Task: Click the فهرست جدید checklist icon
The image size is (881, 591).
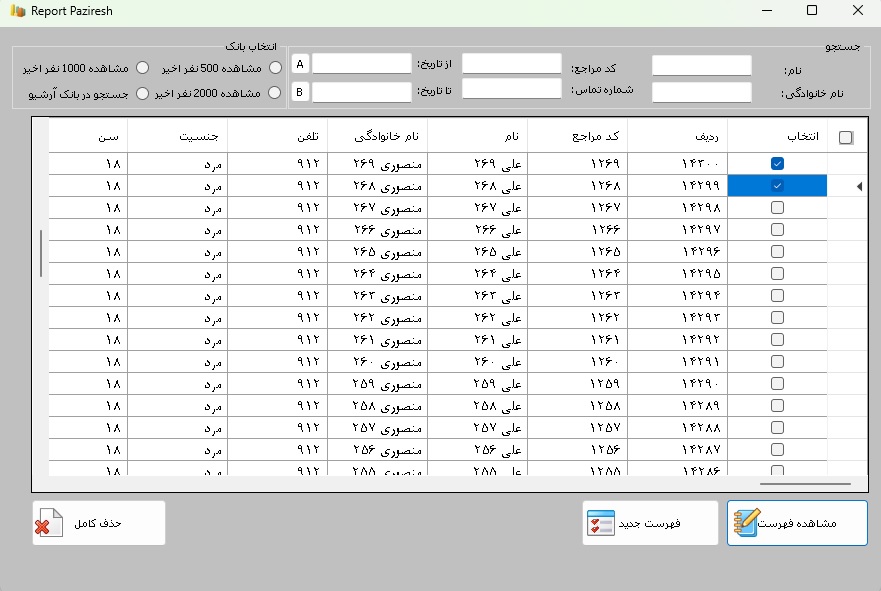Action: pos(601,523)
